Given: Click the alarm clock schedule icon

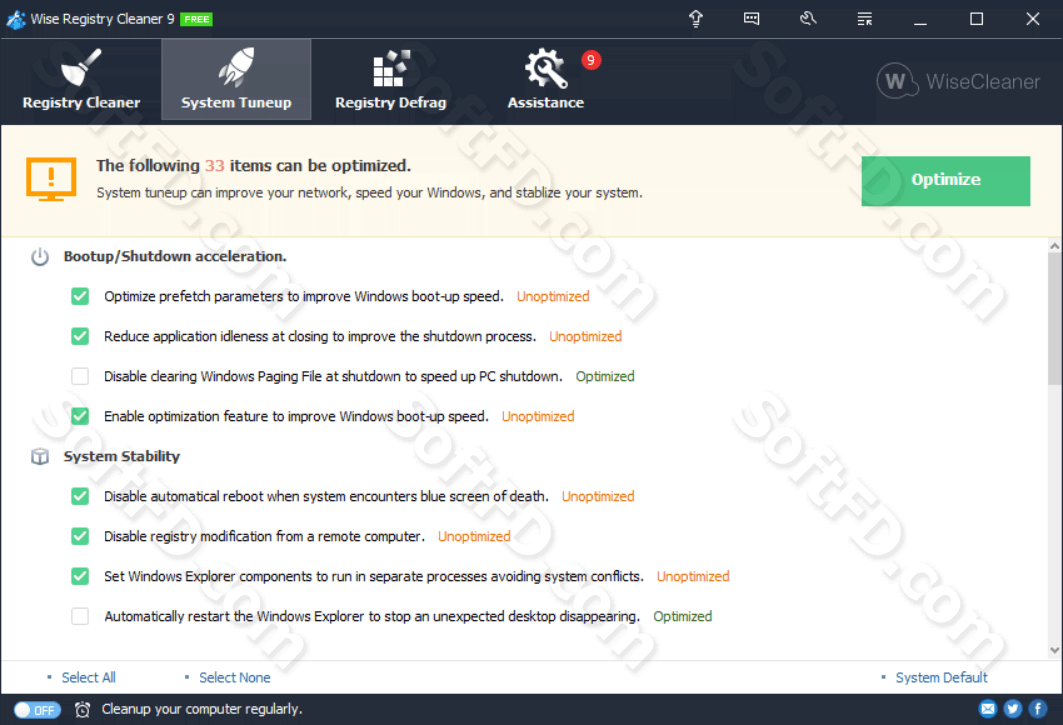Looking at the screenshot, I should click(82, 709).
